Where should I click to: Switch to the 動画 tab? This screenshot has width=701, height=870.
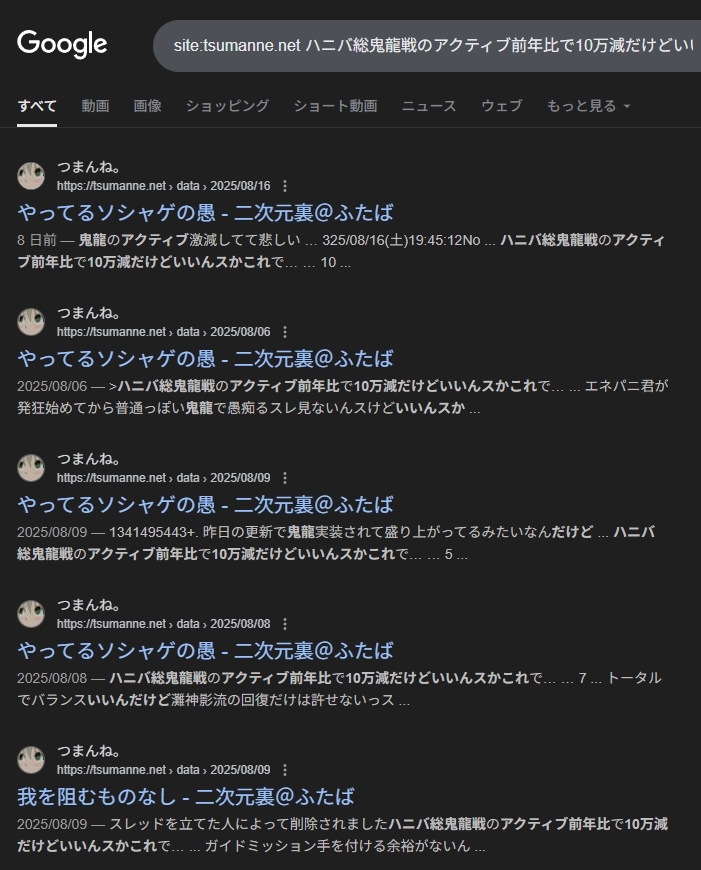pyautogui.click(x=95, y=105)
